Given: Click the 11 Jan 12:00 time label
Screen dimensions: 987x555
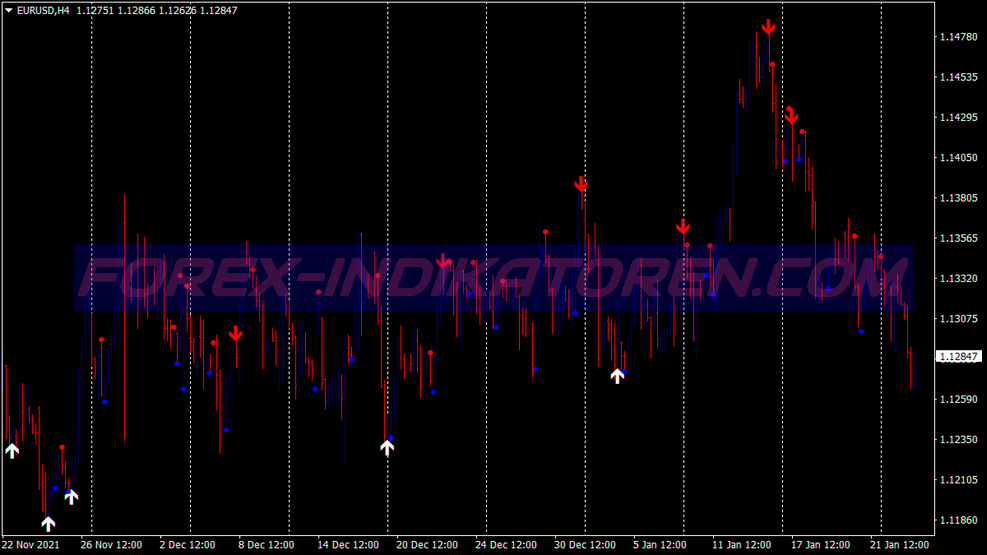Looking at the screenshot, I should click(742, 545).
